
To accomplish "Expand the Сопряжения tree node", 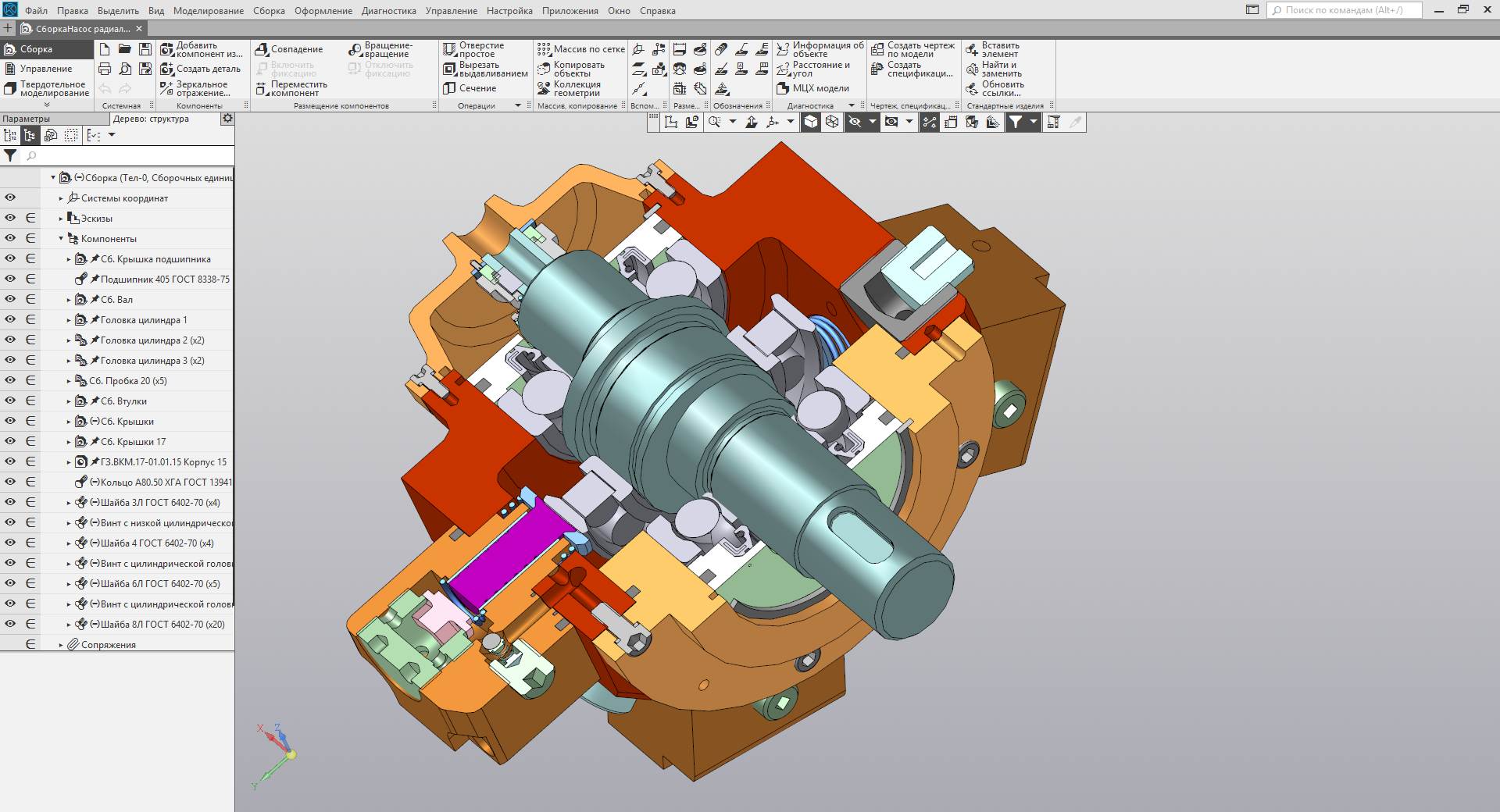I will [x=61, y=645].
